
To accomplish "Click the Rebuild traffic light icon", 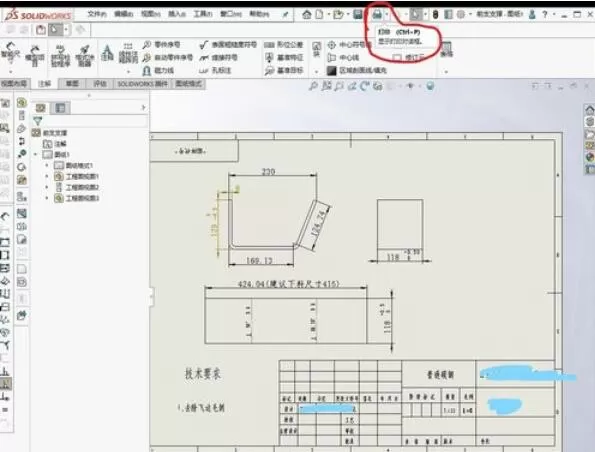I will pos(435,14).
